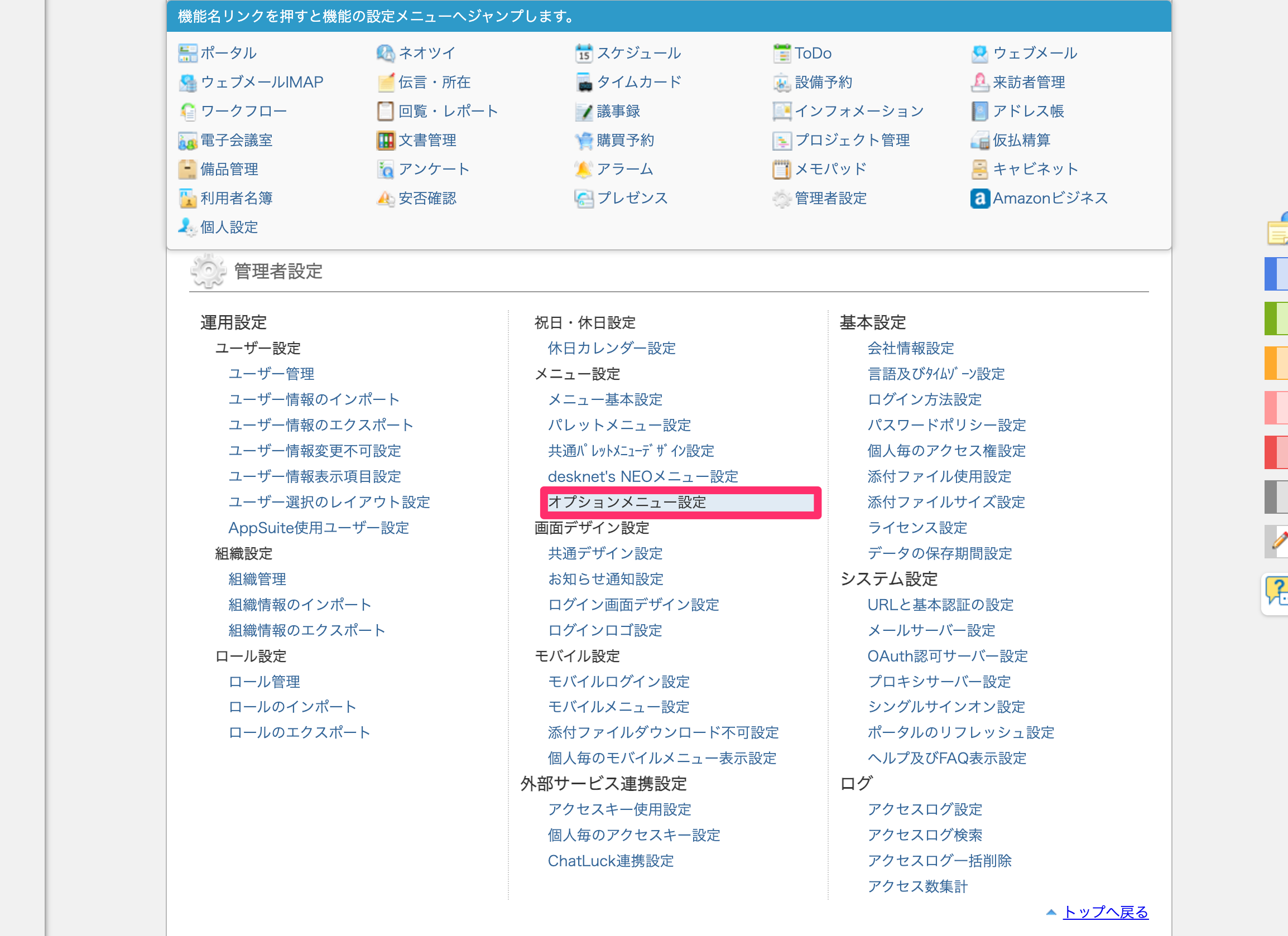Open ロール管理 settings
This screenshot has height=936, width=1288.
pyautogui.click(x=264, y=681)
